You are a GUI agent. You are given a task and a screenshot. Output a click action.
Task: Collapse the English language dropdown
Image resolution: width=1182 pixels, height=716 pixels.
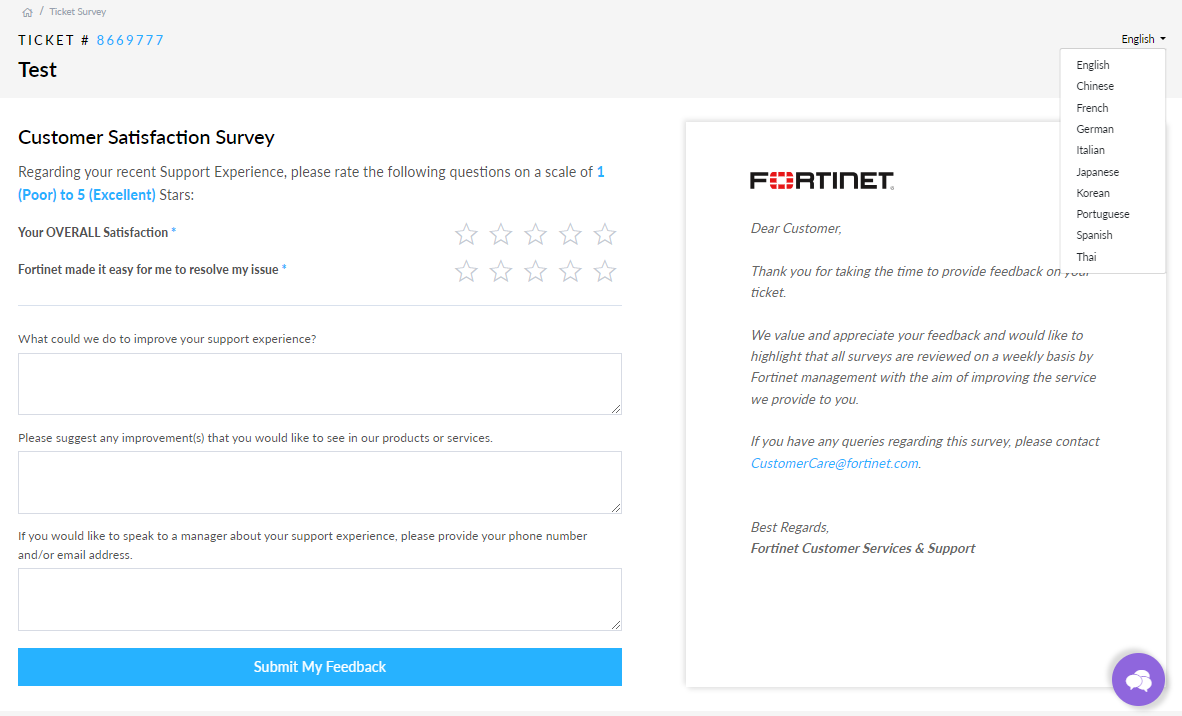pos(1143,39)
